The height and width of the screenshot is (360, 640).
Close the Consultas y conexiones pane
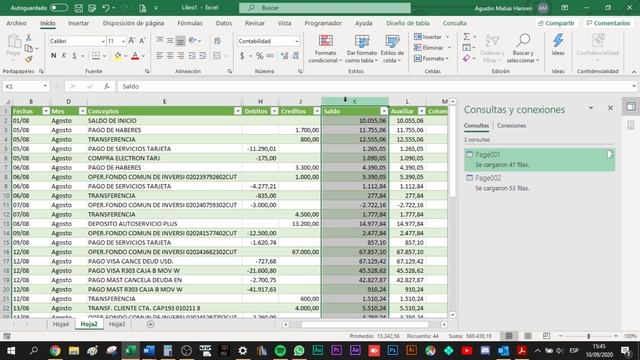[610, 108]
